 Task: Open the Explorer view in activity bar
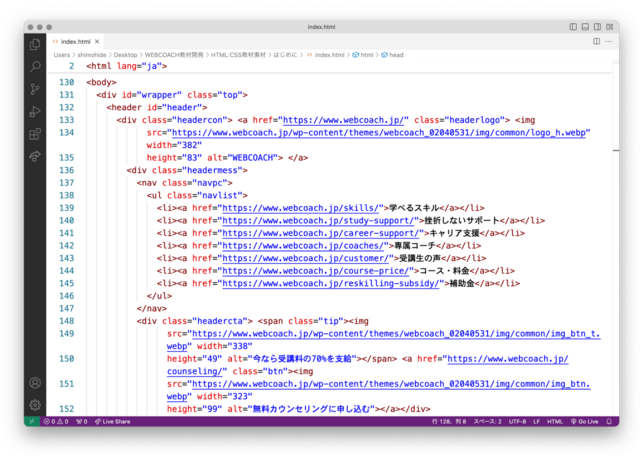tap(35, 44)
